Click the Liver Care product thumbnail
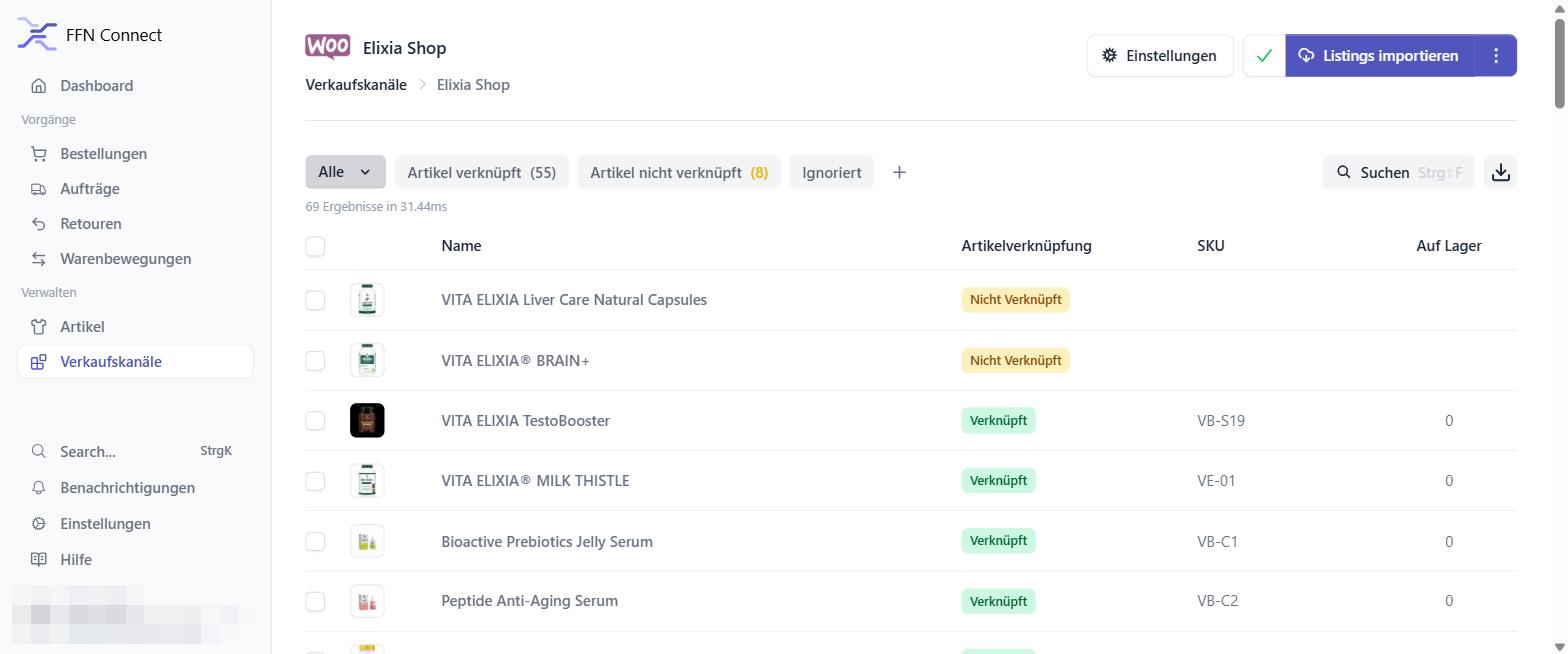Viewport: 1568px width, 654px height. coord(367,300)
